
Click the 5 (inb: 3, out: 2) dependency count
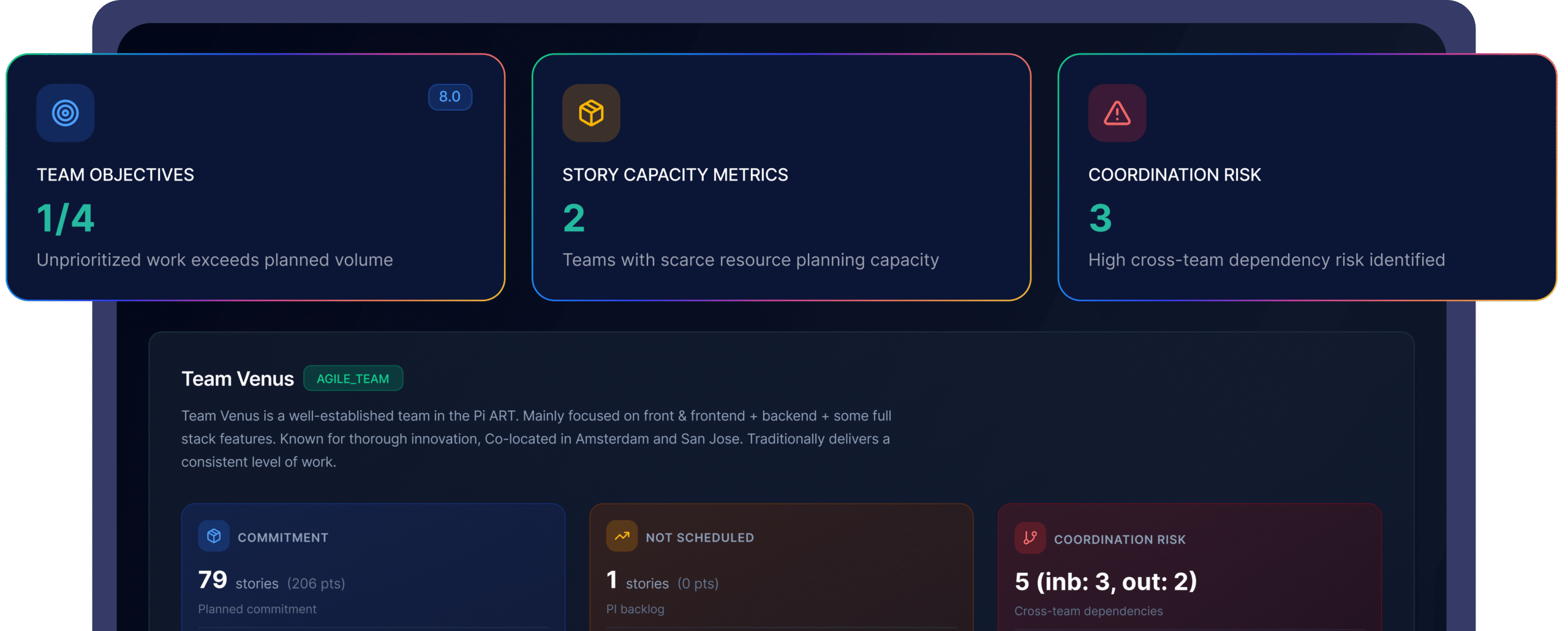click(x=1106, y=581)
